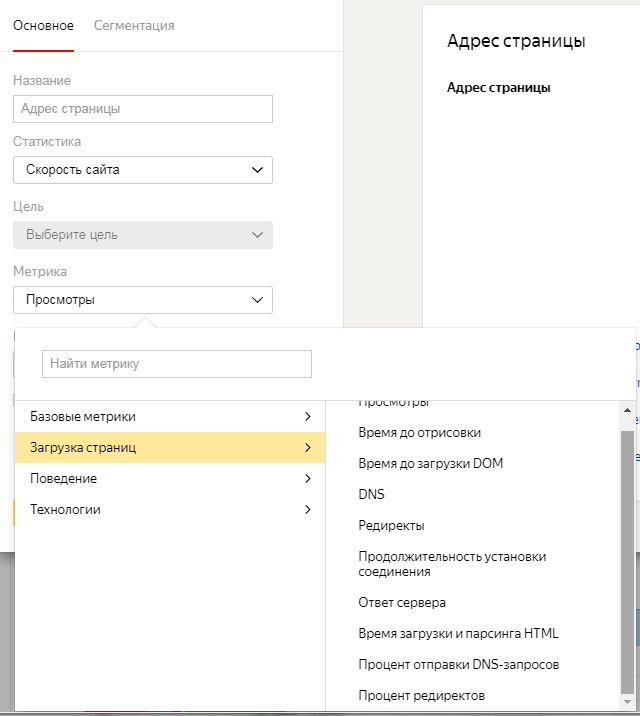Screen dimensions: 640x716
Task: Click the metrics list vertical scrollbar
Action: [x=627, y=540]
